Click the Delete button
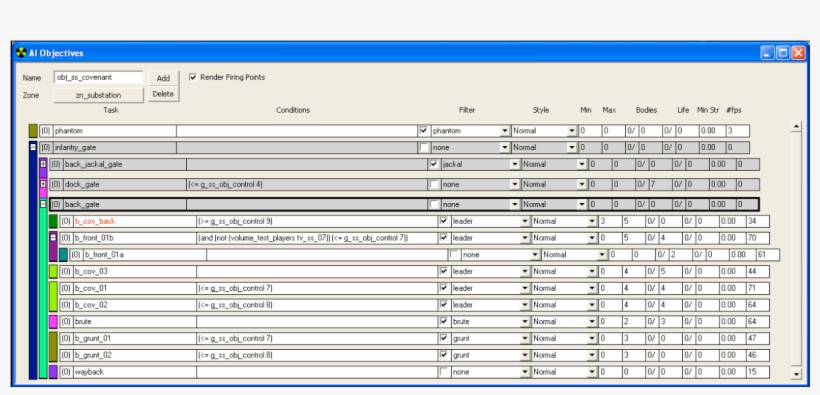 163,94
